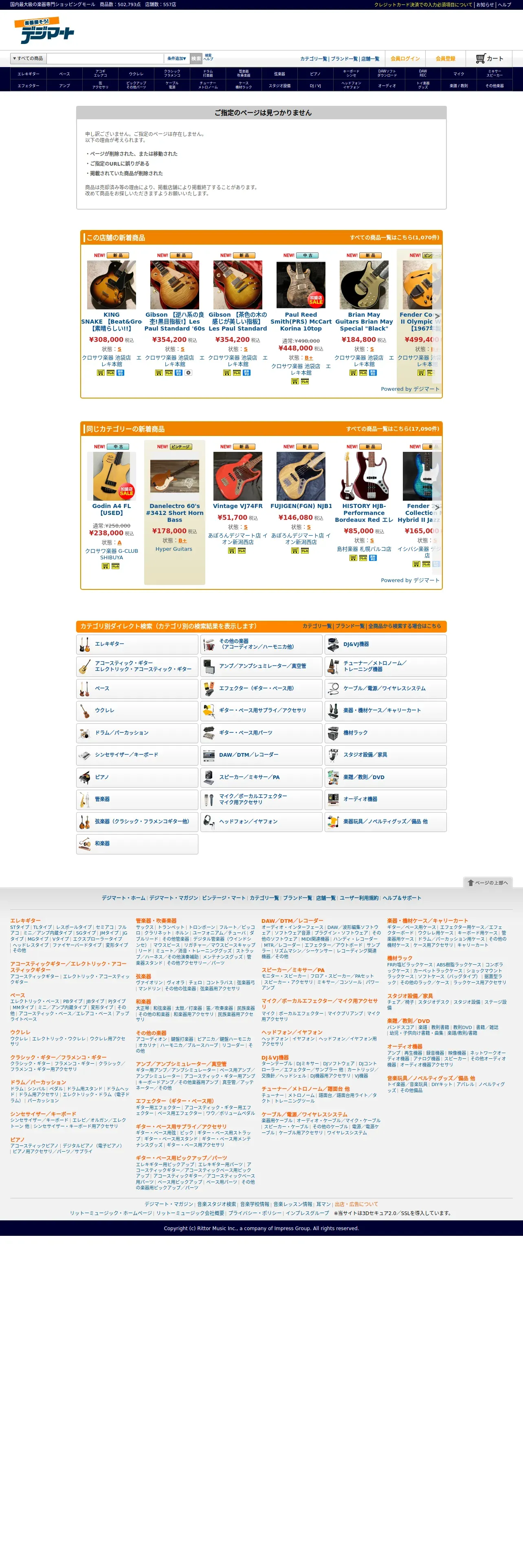Open その他の楽器 (アコーディオン／ハーモニカ他) category button

pos(261,644)
